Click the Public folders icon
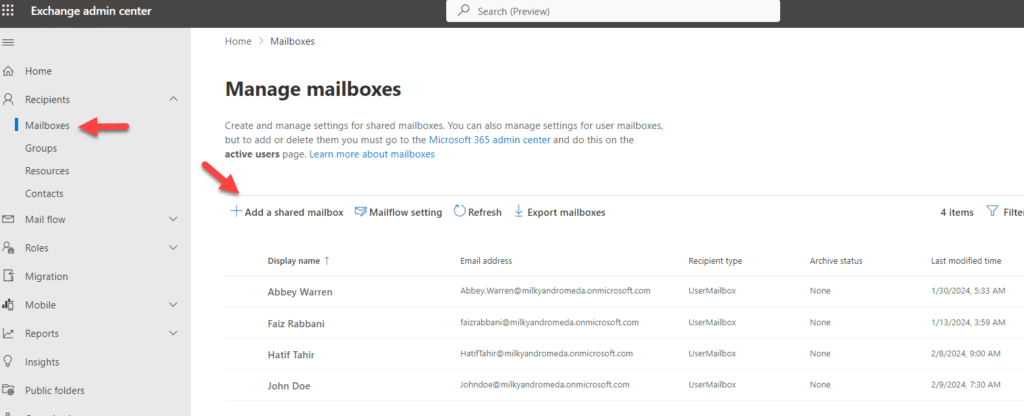Viewport: 1024px width, 416px height. 8,391
